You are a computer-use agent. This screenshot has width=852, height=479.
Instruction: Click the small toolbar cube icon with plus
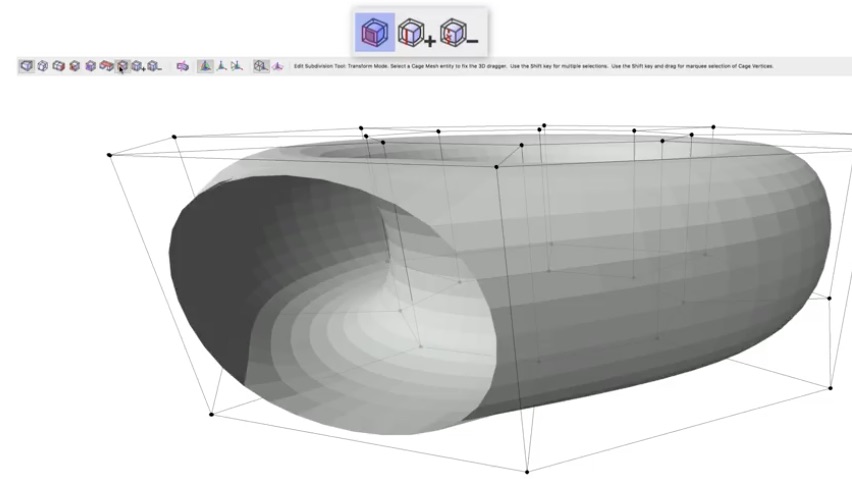[x=138, y=67]
